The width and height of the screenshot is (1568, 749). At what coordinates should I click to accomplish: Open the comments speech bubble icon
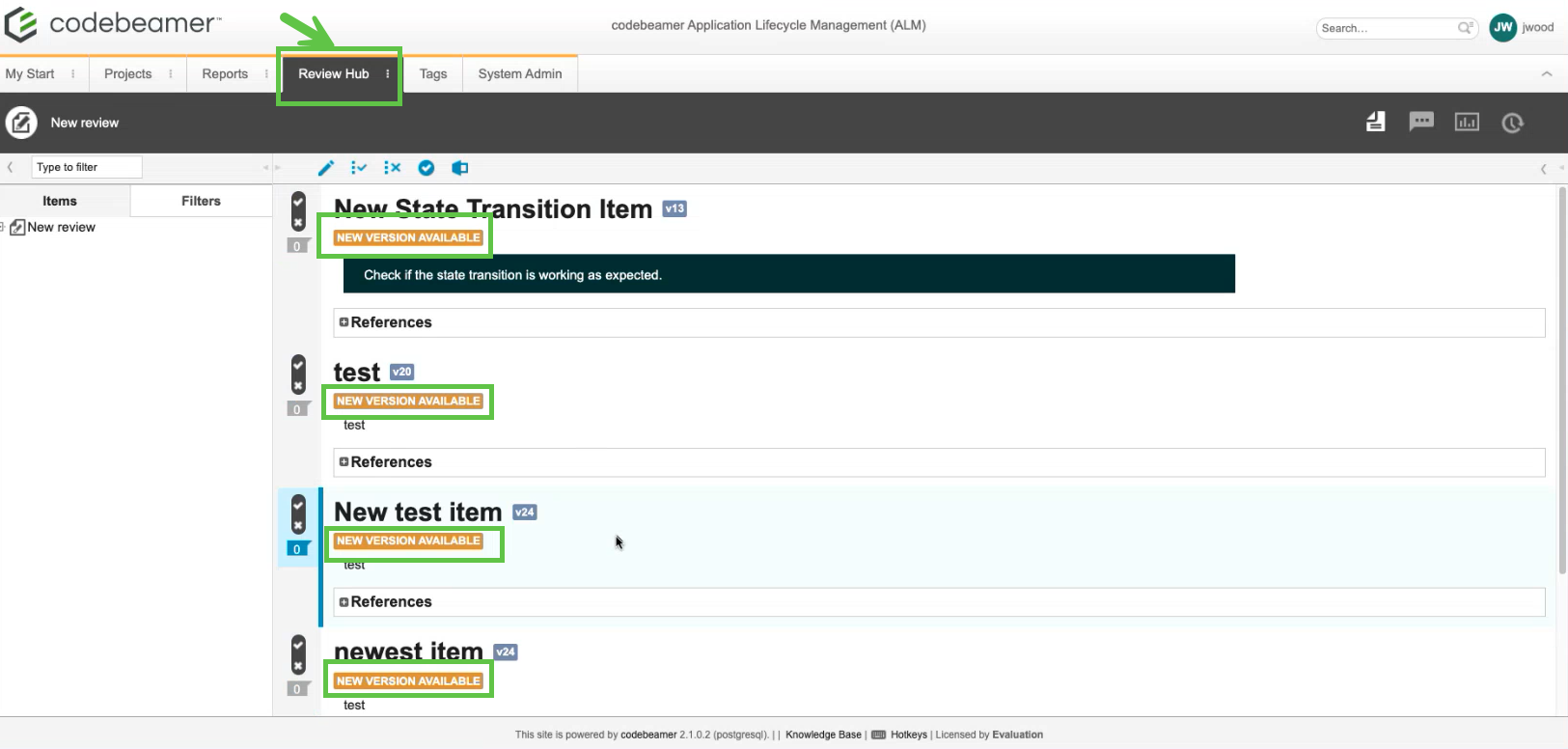[1420, 122]
